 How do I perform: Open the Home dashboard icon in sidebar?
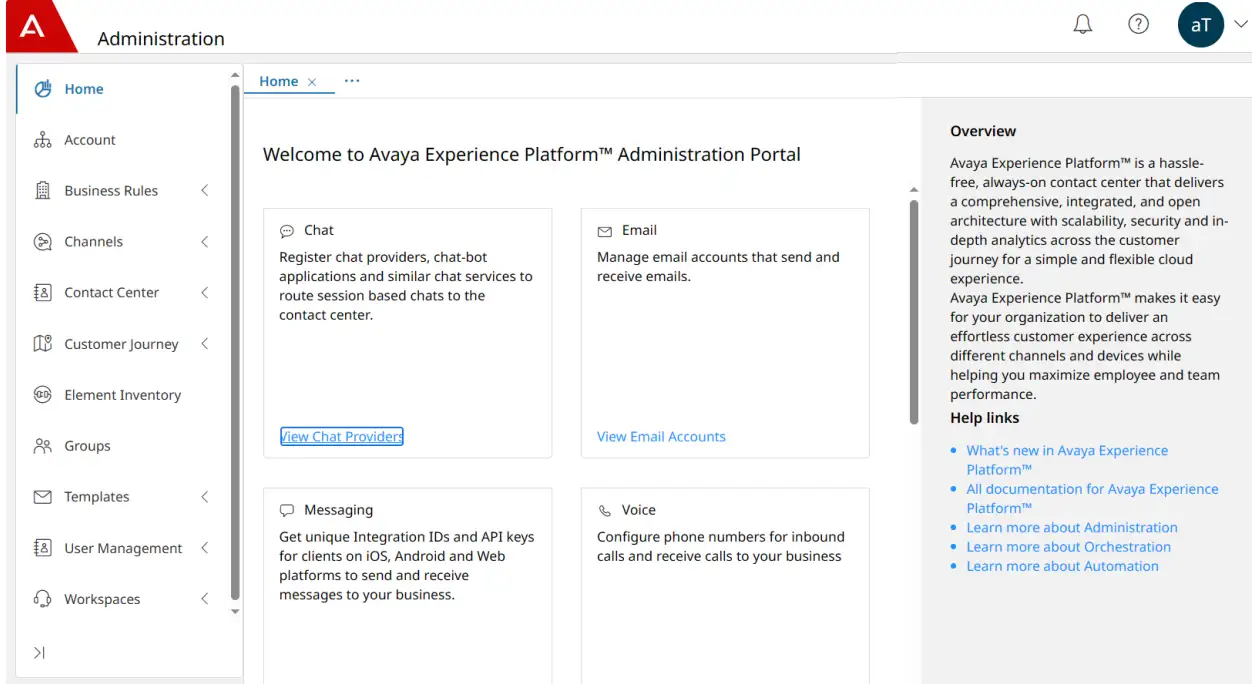(x=42, y=88)
